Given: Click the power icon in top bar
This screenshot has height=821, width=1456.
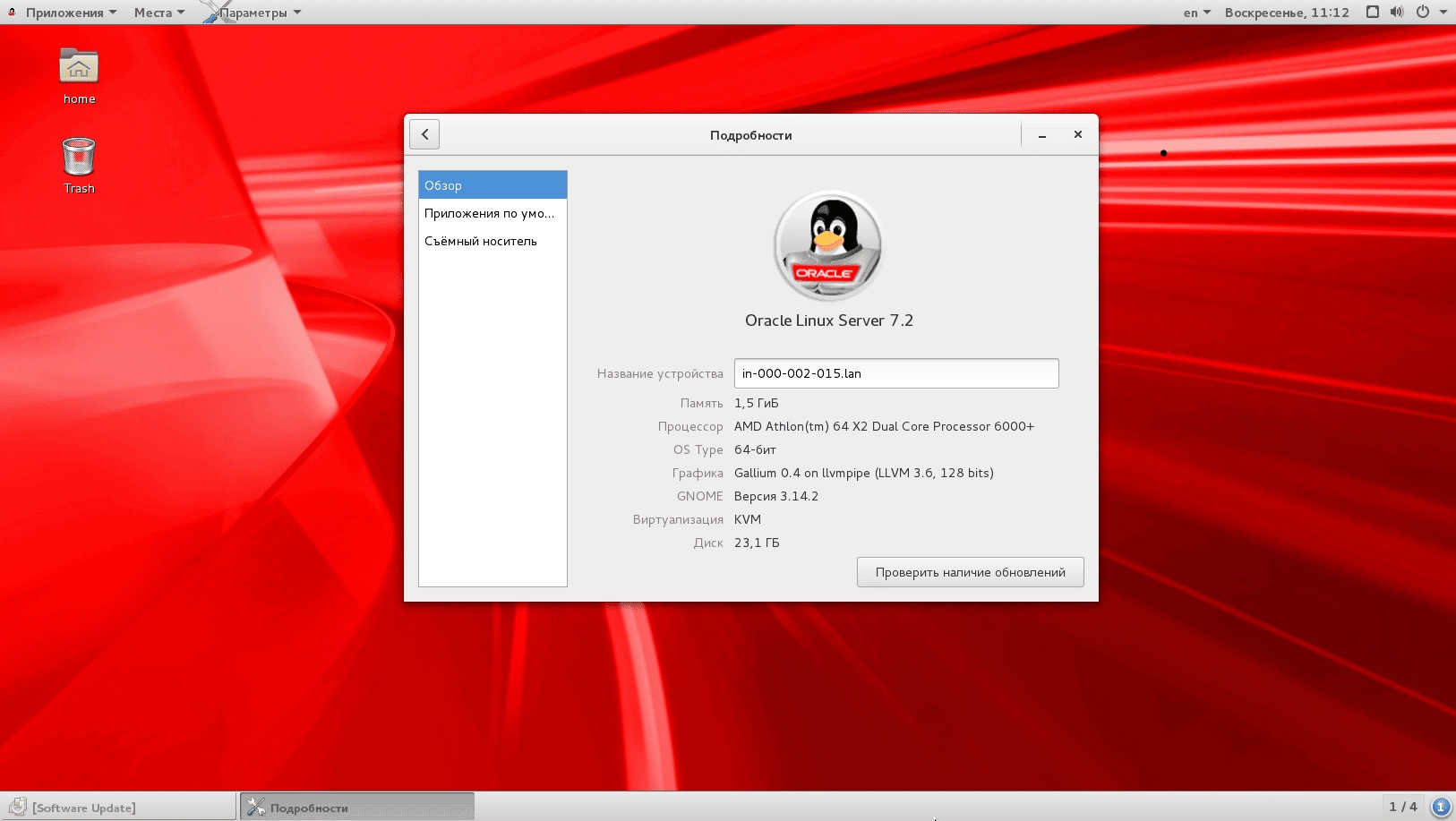Looking at the screenshot, I should pos(1422,13).
